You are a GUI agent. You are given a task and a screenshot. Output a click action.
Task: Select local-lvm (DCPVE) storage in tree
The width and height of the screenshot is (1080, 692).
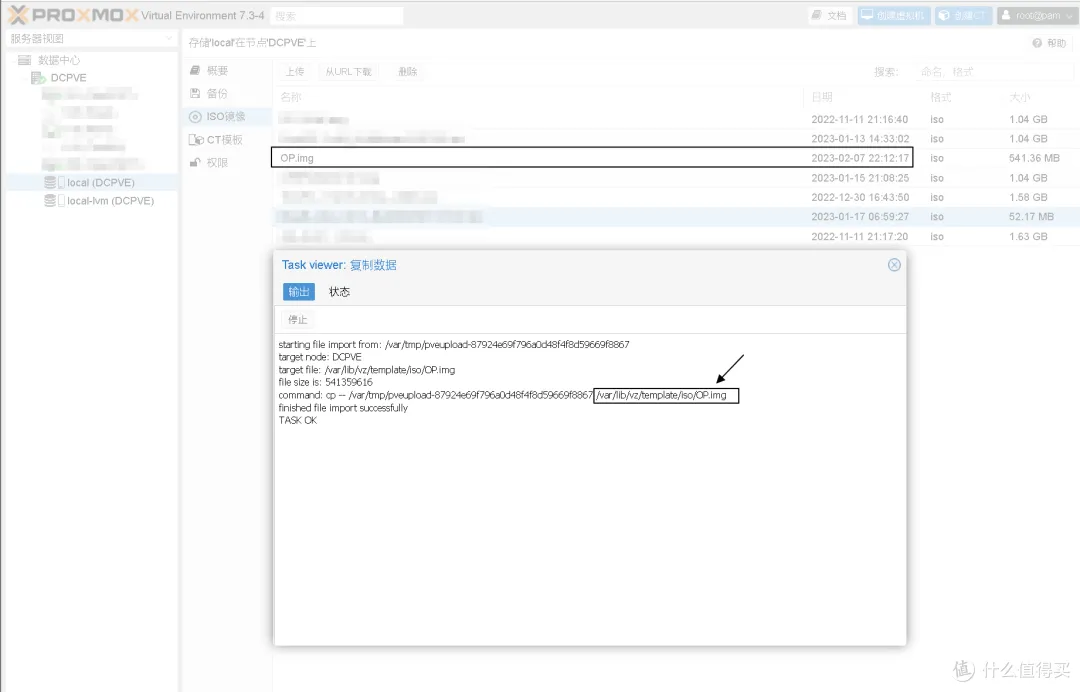pos(109,201)
